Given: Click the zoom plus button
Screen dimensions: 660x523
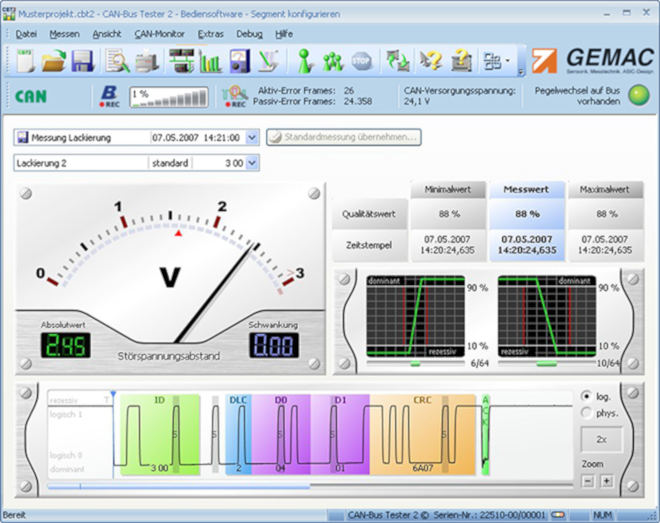Looking at the screenshot, I should 607,481.
